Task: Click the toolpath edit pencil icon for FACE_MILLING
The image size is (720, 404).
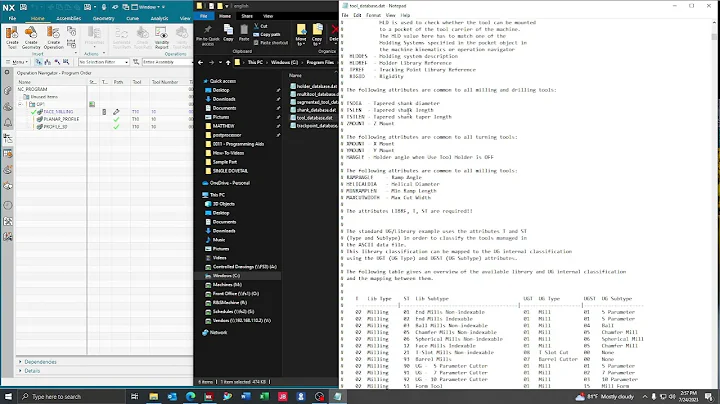Action: (x=116, y=112)
